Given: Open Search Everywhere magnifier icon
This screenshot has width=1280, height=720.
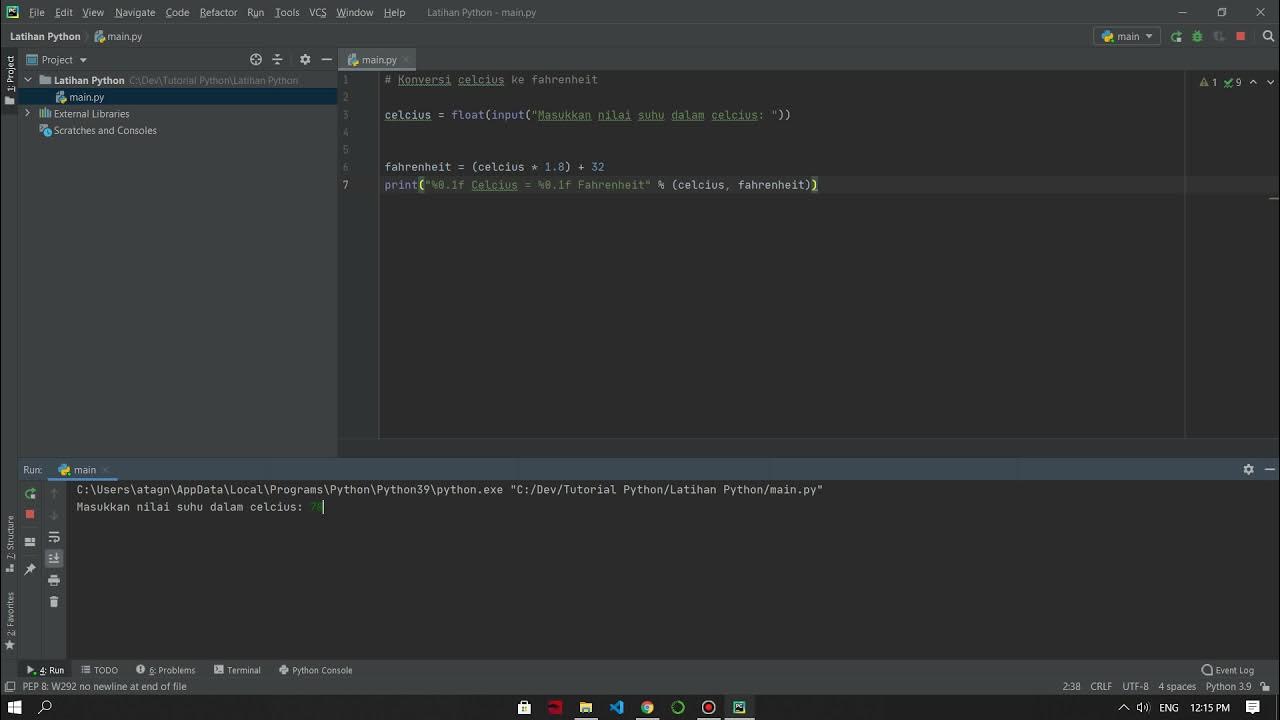Looking at the screenshot, I should coord(1270,36).
